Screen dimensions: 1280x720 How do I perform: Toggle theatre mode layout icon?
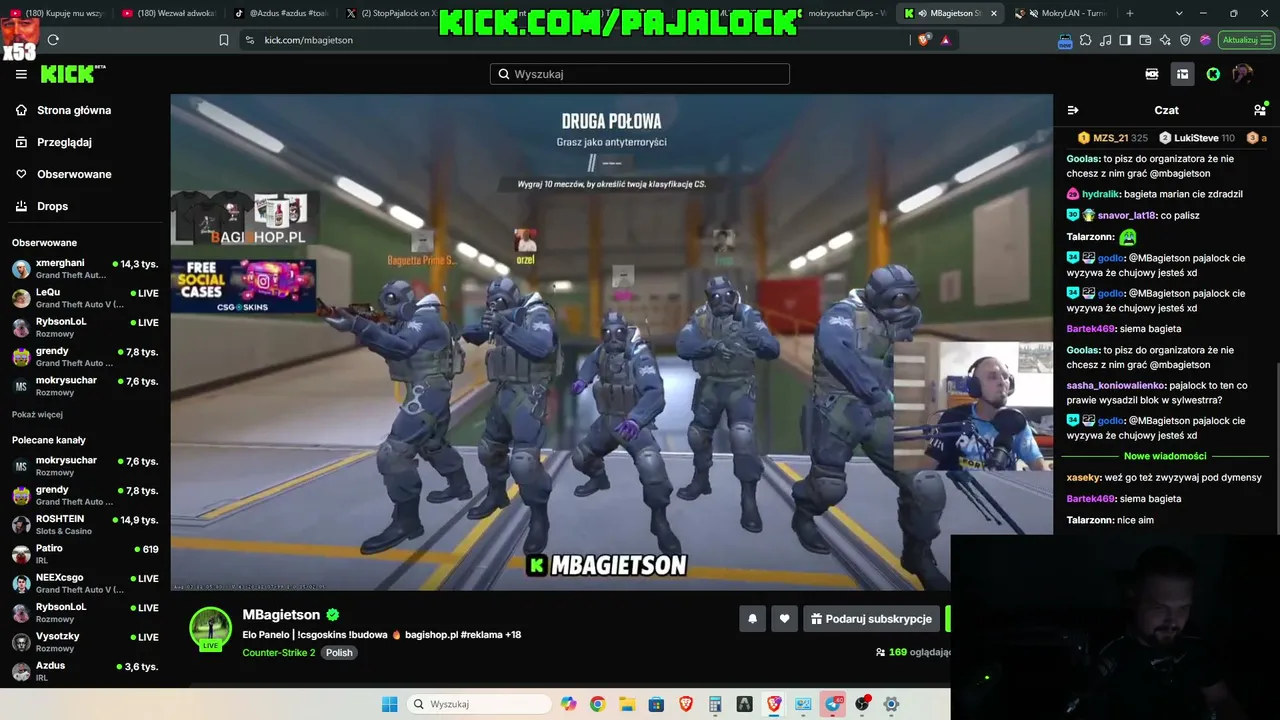1182,74
